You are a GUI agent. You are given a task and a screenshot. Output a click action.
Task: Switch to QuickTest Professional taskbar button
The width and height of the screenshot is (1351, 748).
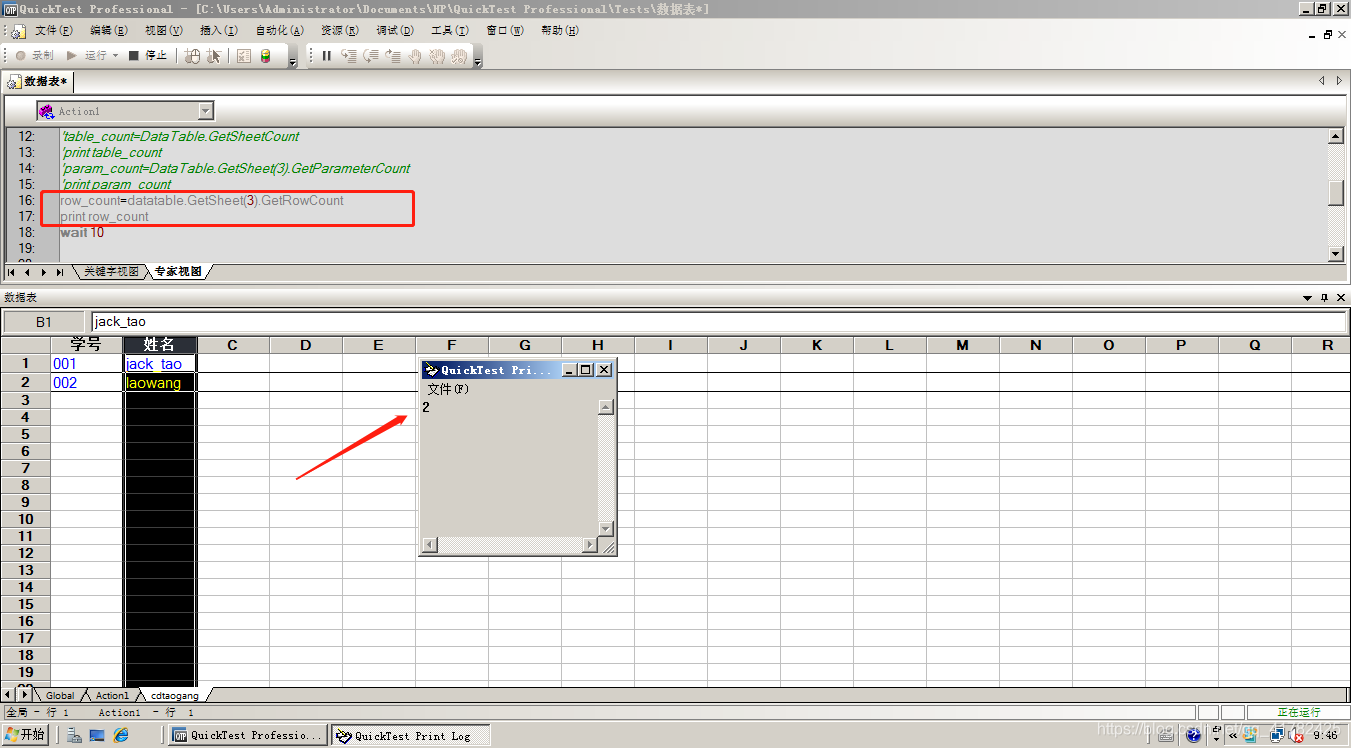[x=248, y=735]
